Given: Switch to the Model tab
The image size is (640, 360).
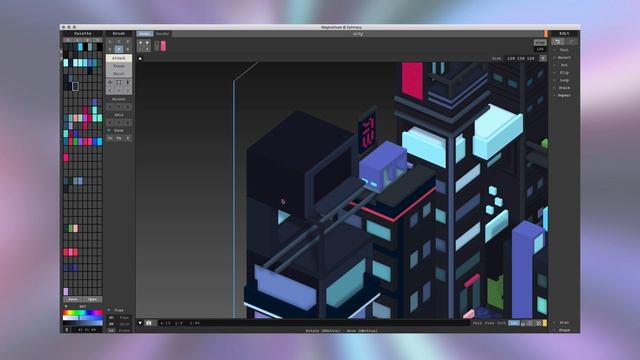Looking at the screenshot, I should tap(144, 33).
